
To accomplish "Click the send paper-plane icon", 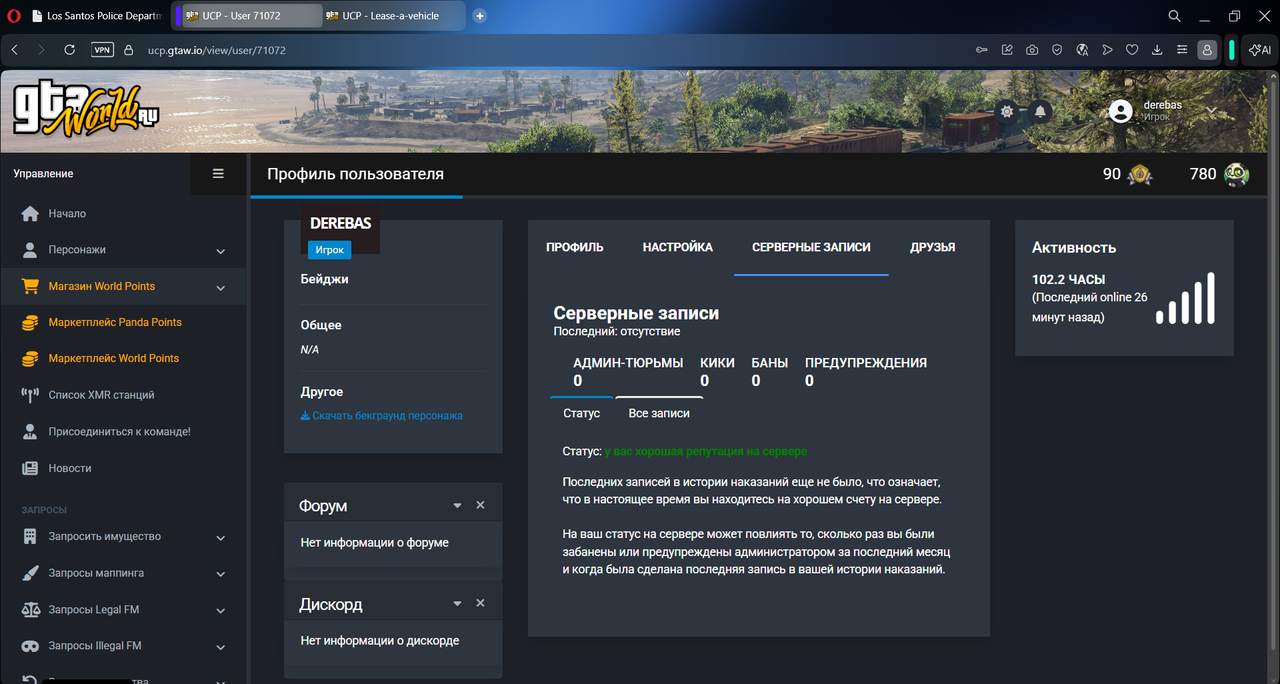I will pos(1107,49).
